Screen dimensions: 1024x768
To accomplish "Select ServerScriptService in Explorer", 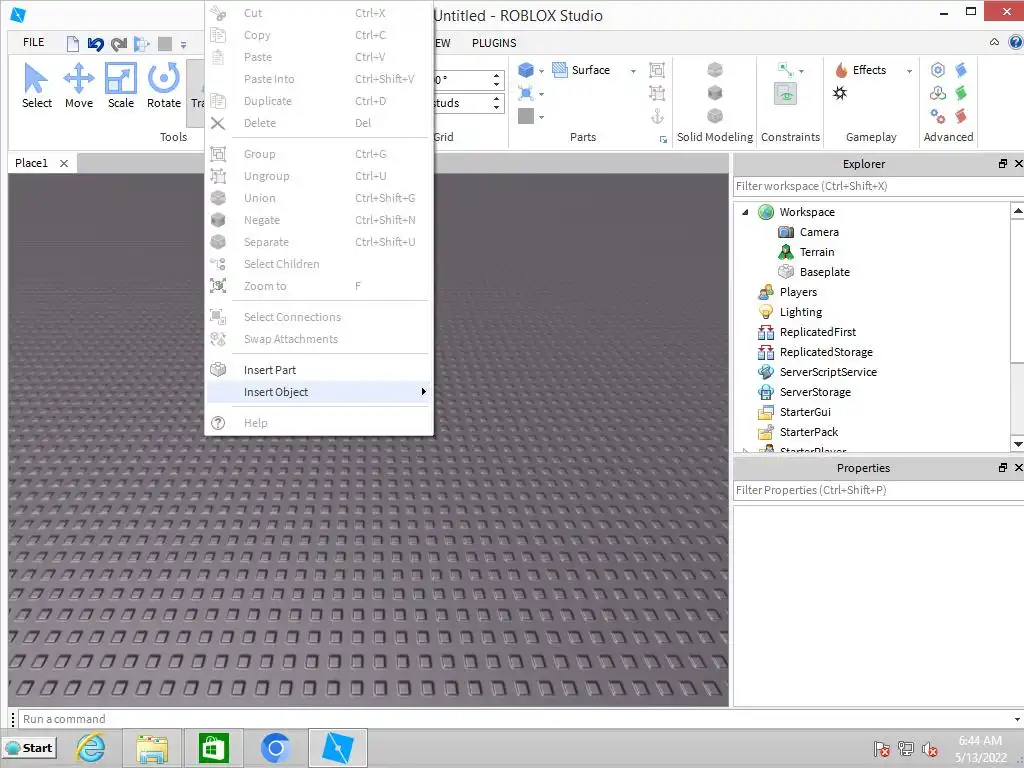I will [x=827, y=372].
